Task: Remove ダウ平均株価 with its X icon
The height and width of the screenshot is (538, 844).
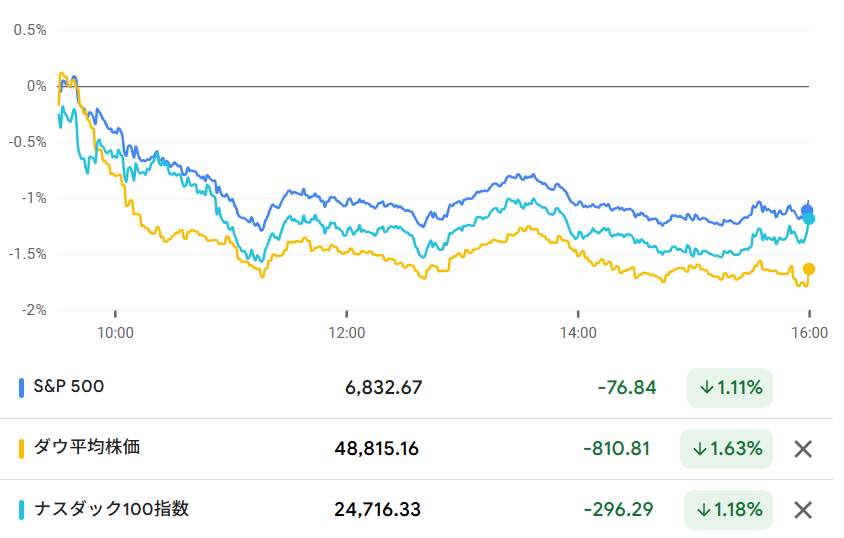Action: 802,449
